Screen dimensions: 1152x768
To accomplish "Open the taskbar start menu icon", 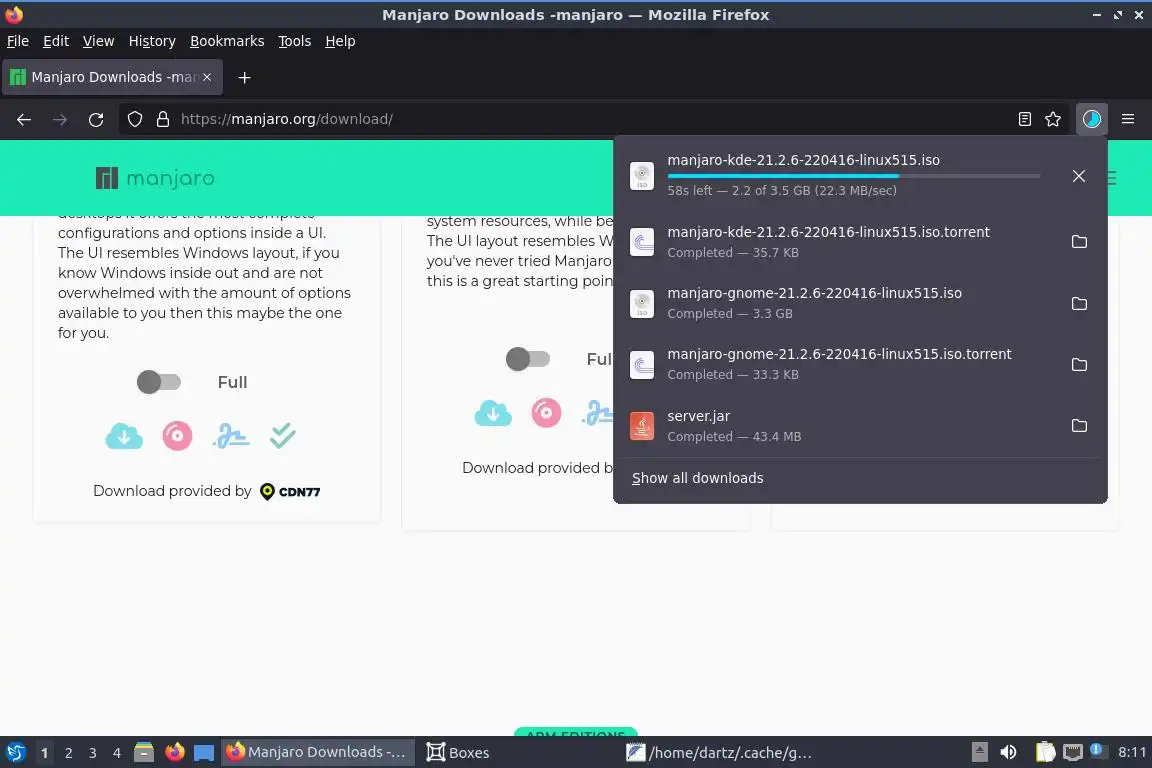I will point(15,753).
